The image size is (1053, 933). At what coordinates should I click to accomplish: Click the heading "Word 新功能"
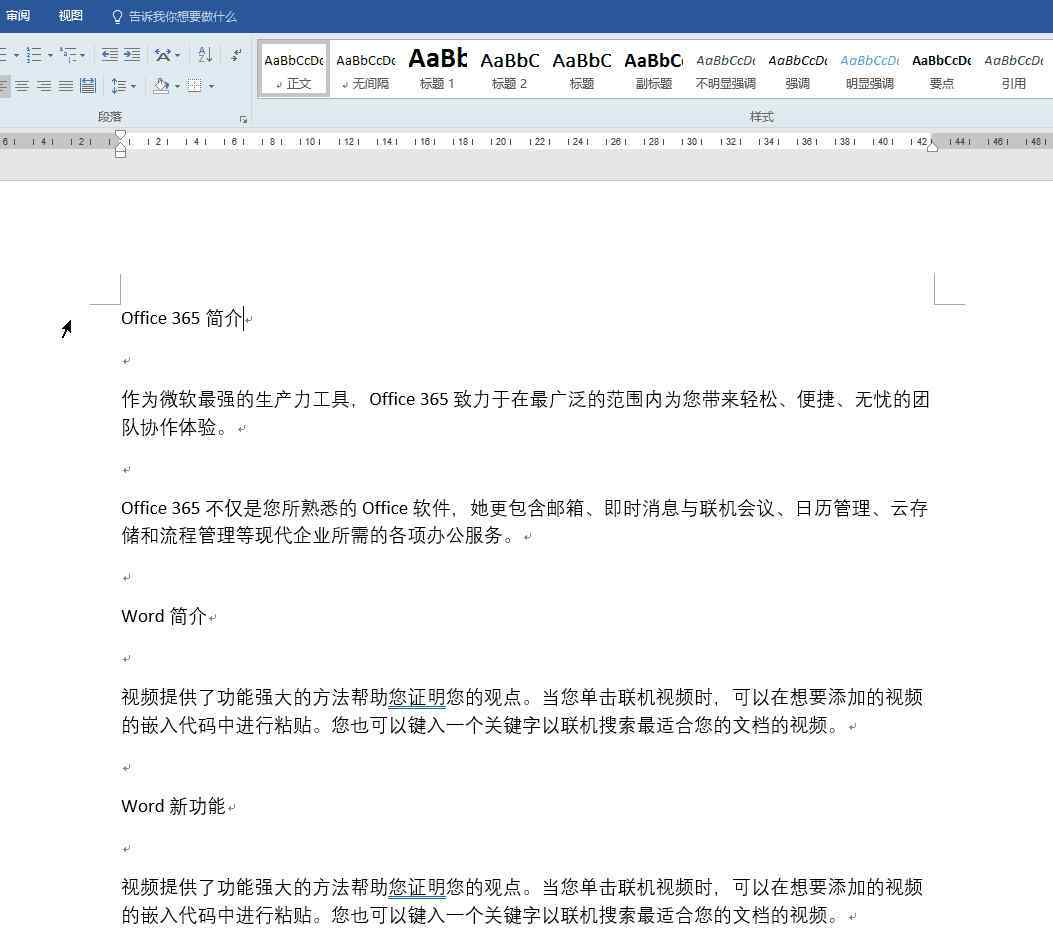point(173,806)
